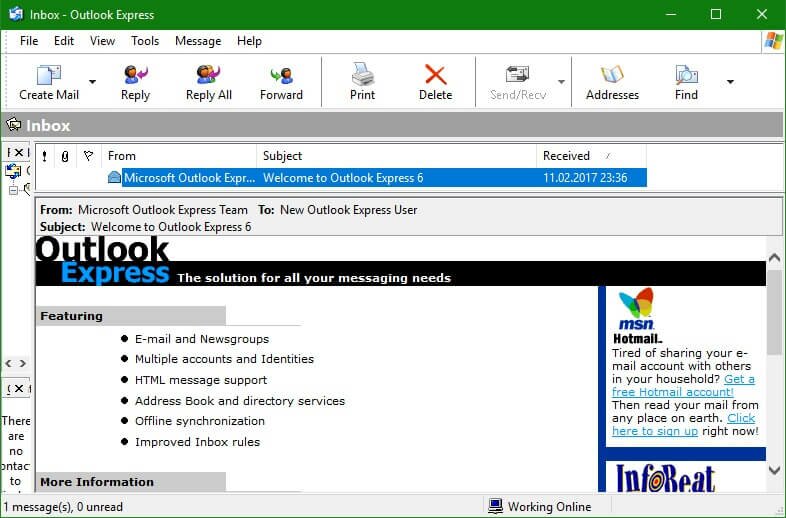The height and width of the screenshot is (518, 786).
Task: Click 'E-mail and Newsgroups' bullet text
Action: click(202, 339)
